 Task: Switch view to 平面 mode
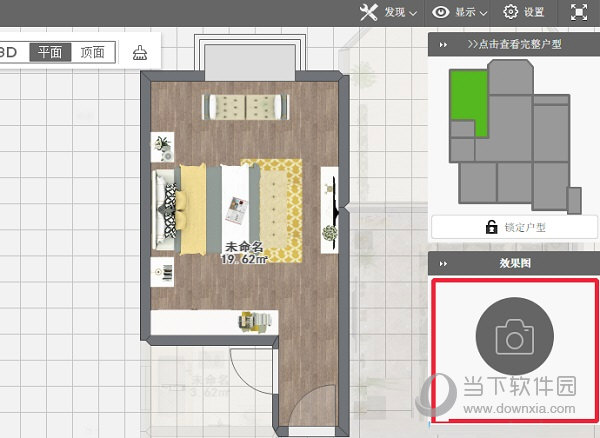50,52
